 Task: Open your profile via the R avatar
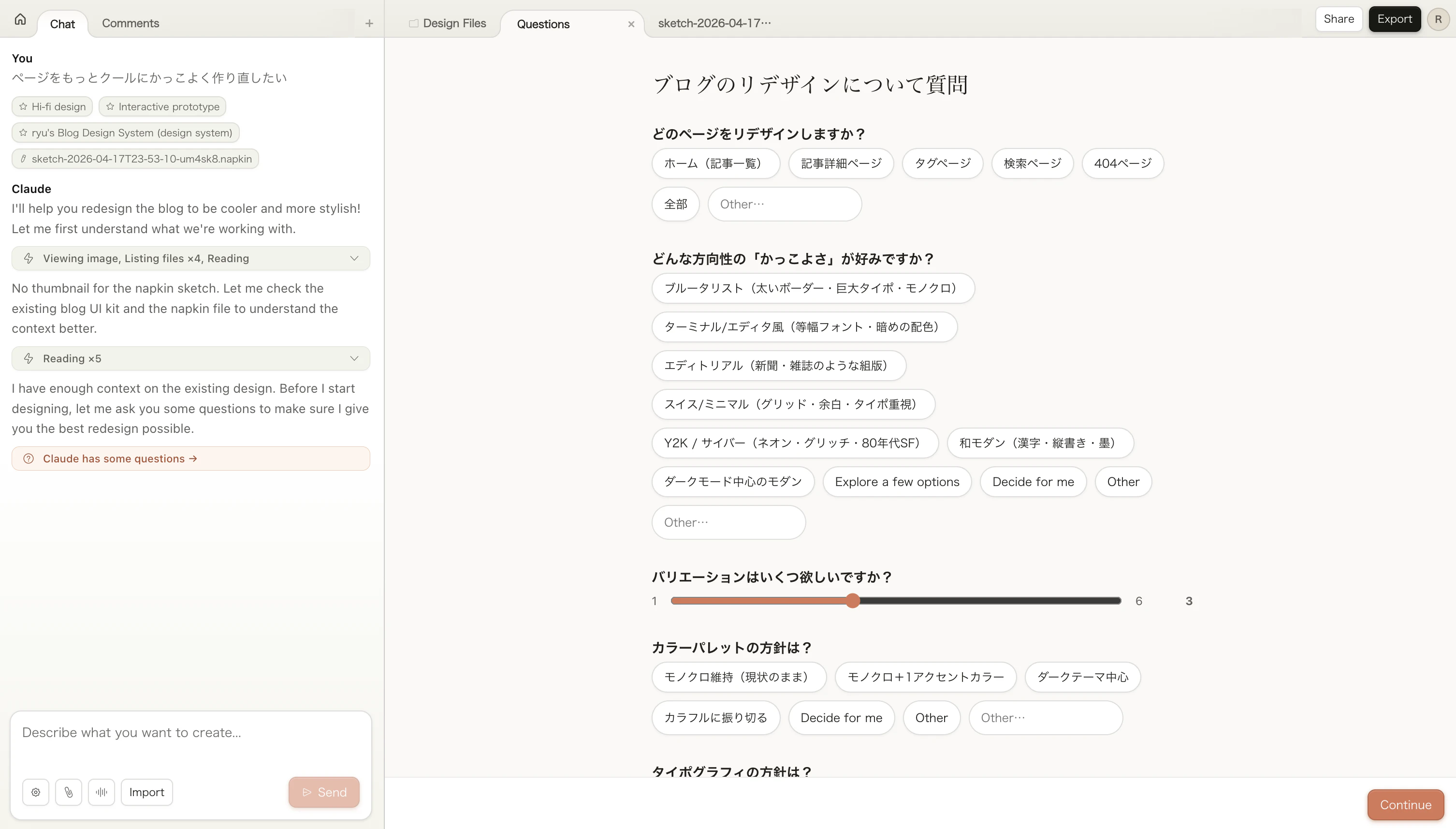click(x=1438, y=19)
